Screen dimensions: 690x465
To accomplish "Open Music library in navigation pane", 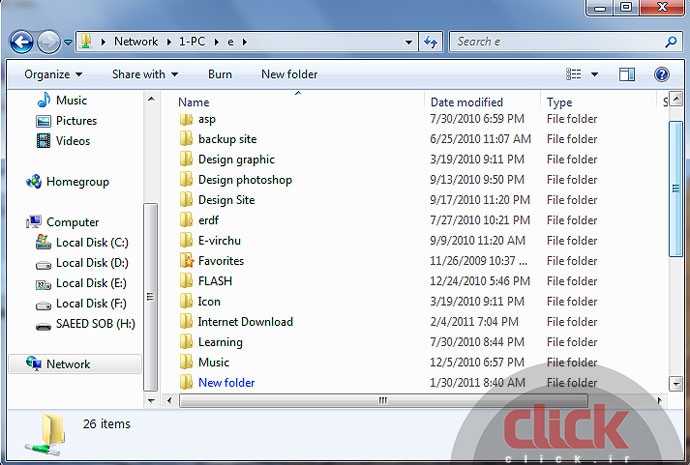I will point(62,100).
